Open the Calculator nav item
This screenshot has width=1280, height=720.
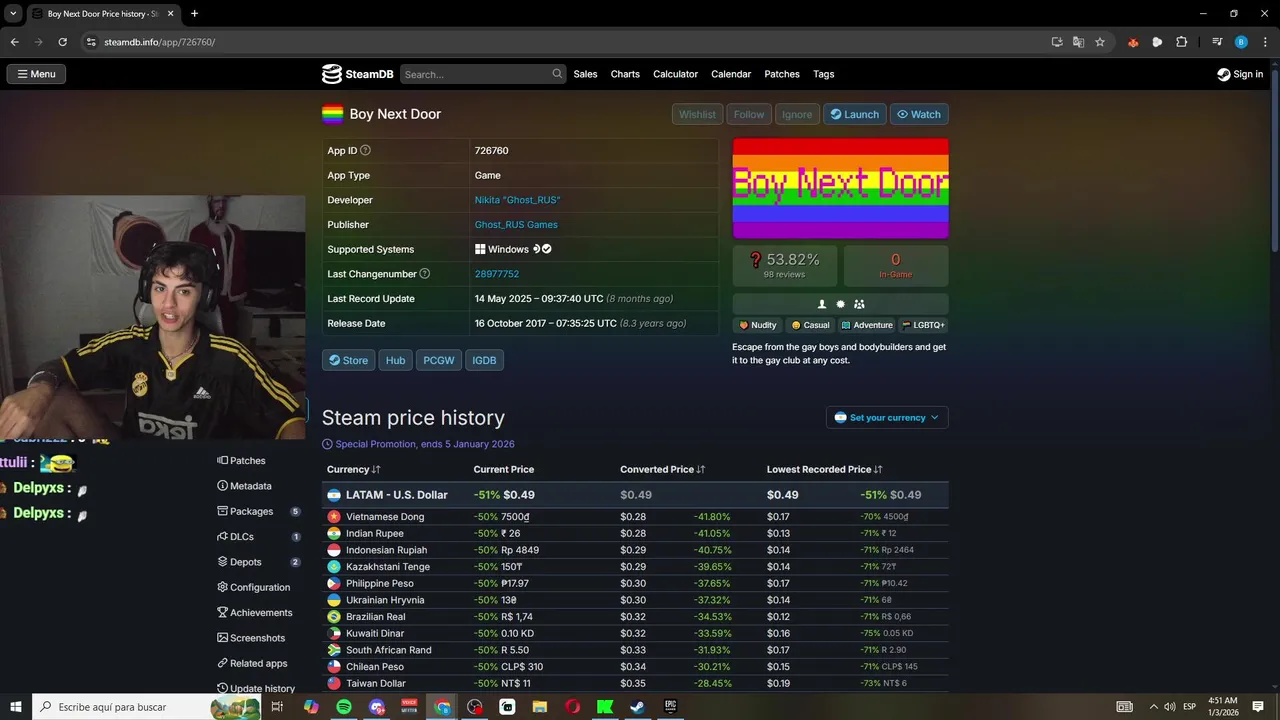tap(675, 74)
